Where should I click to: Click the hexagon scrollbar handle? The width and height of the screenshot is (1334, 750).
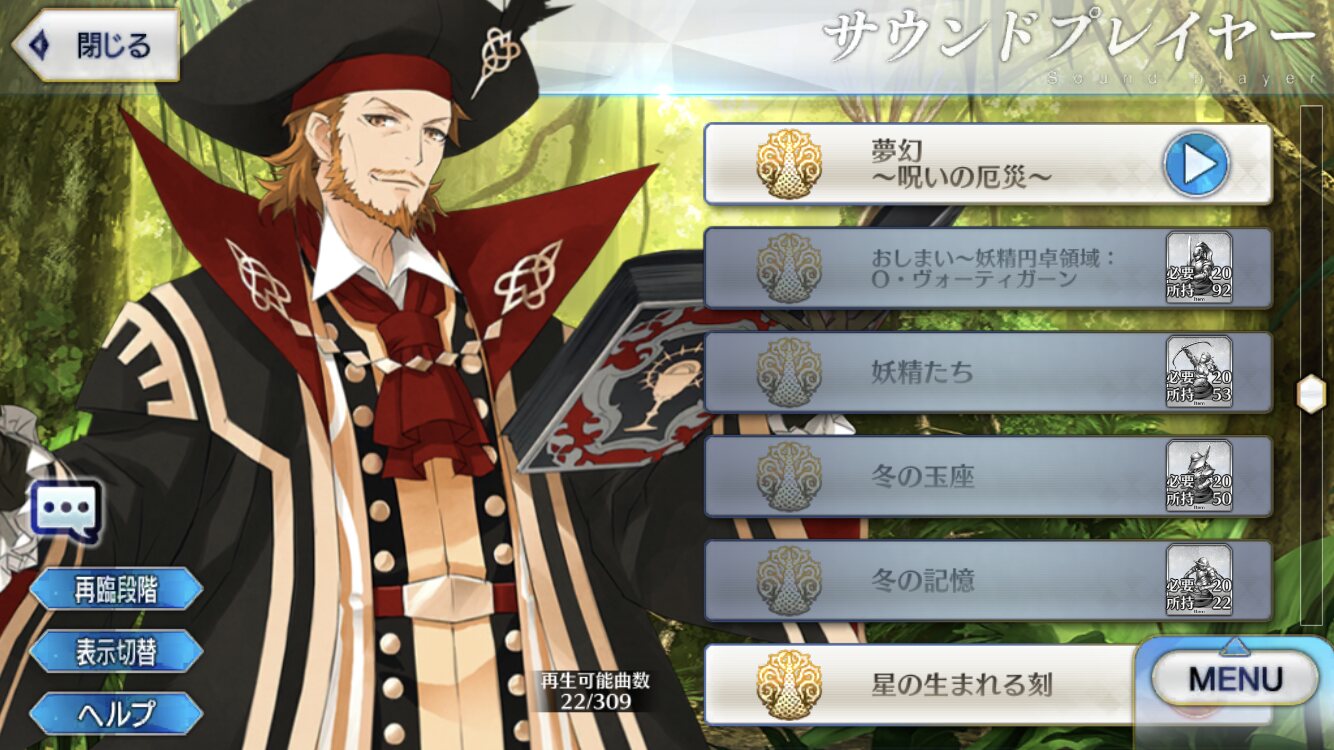pyautogui.click(x=1310, y=394)
